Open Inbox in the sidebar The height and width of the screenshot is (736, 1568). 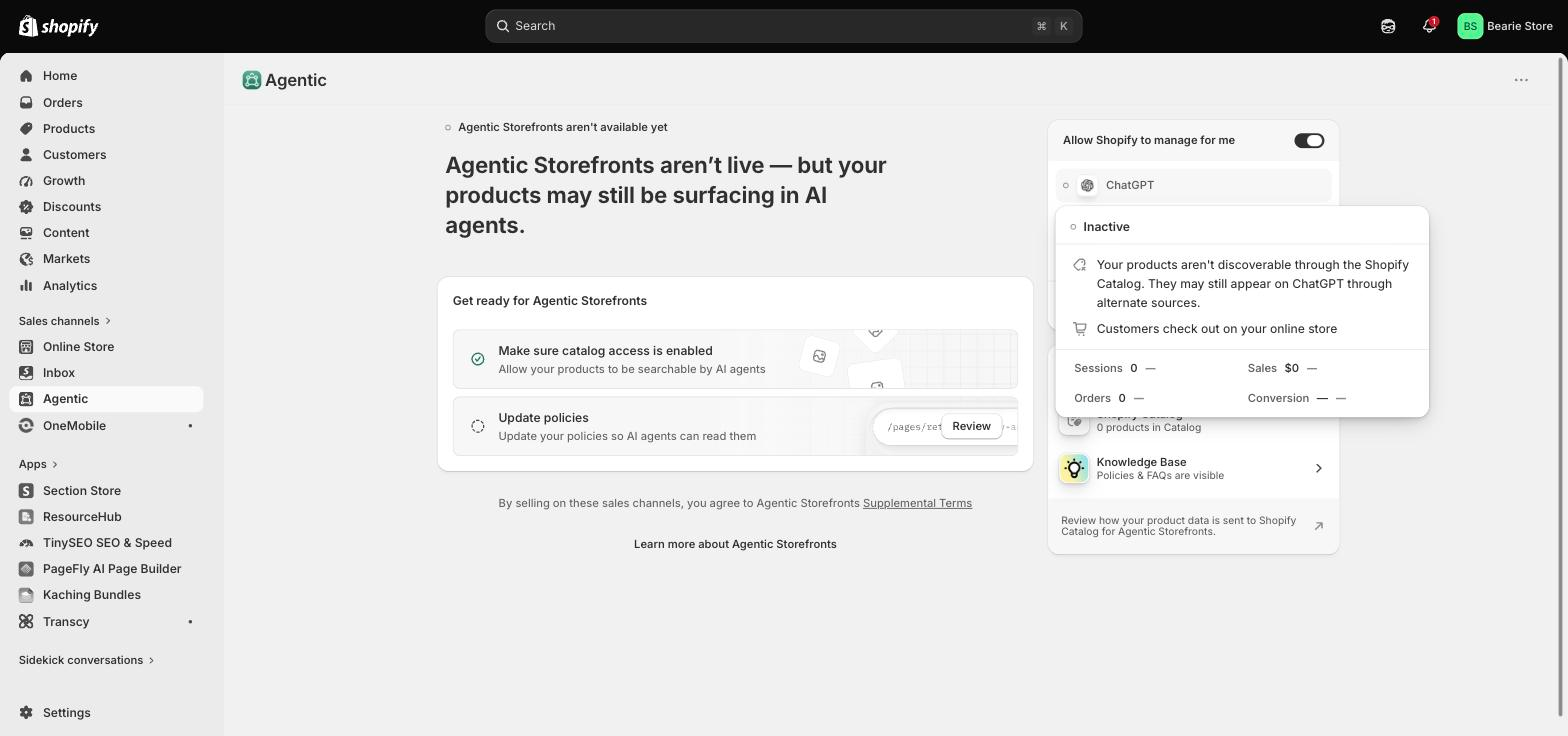coord(106,372)
